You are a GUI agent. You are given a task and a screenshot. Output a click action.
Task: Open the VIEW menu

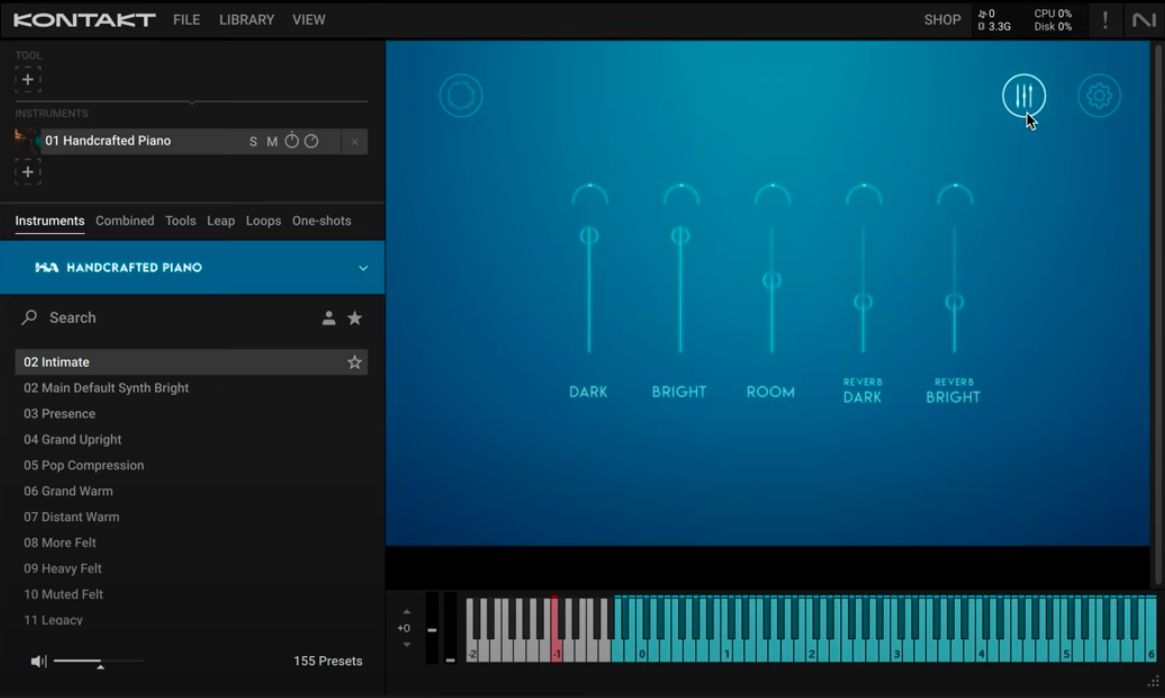308,20
